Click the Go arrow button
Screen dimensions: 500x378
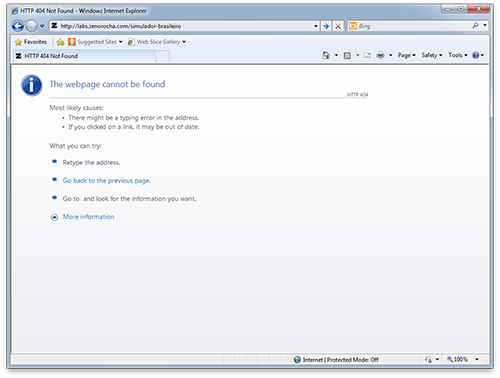pyautogui.click(x=326, y=26)
